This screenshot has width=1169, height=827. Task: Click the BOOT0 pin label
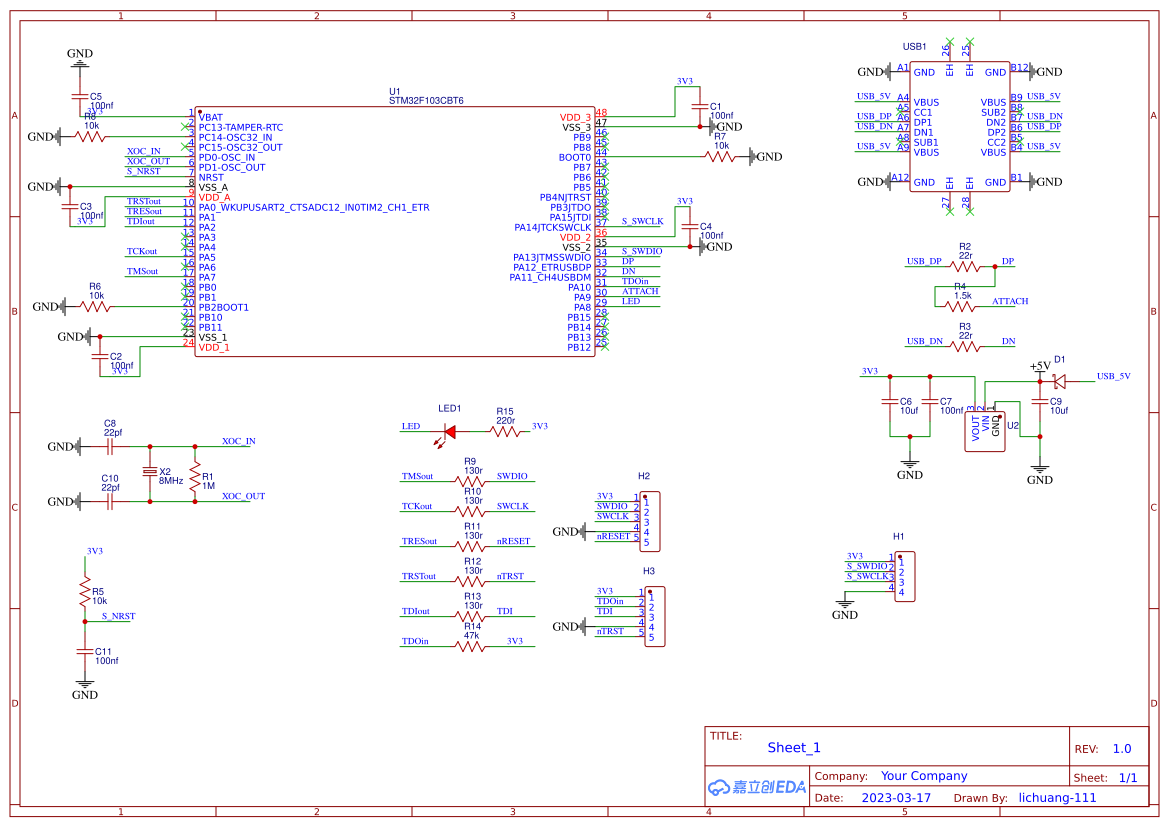pyautogui.click(x=575, y=157)
